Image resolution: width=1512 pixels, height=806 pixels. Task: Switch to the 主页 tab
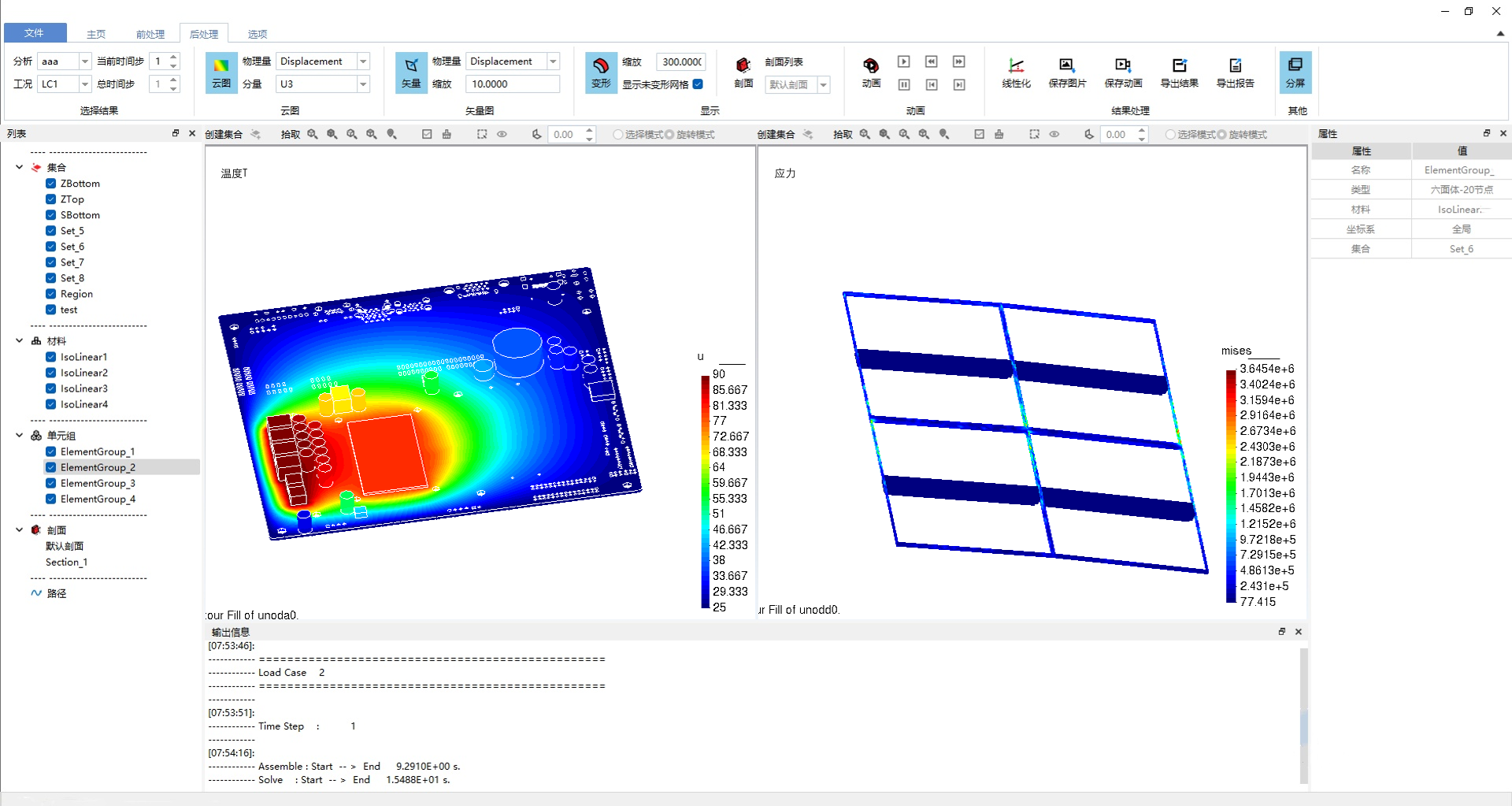[96, 34]
